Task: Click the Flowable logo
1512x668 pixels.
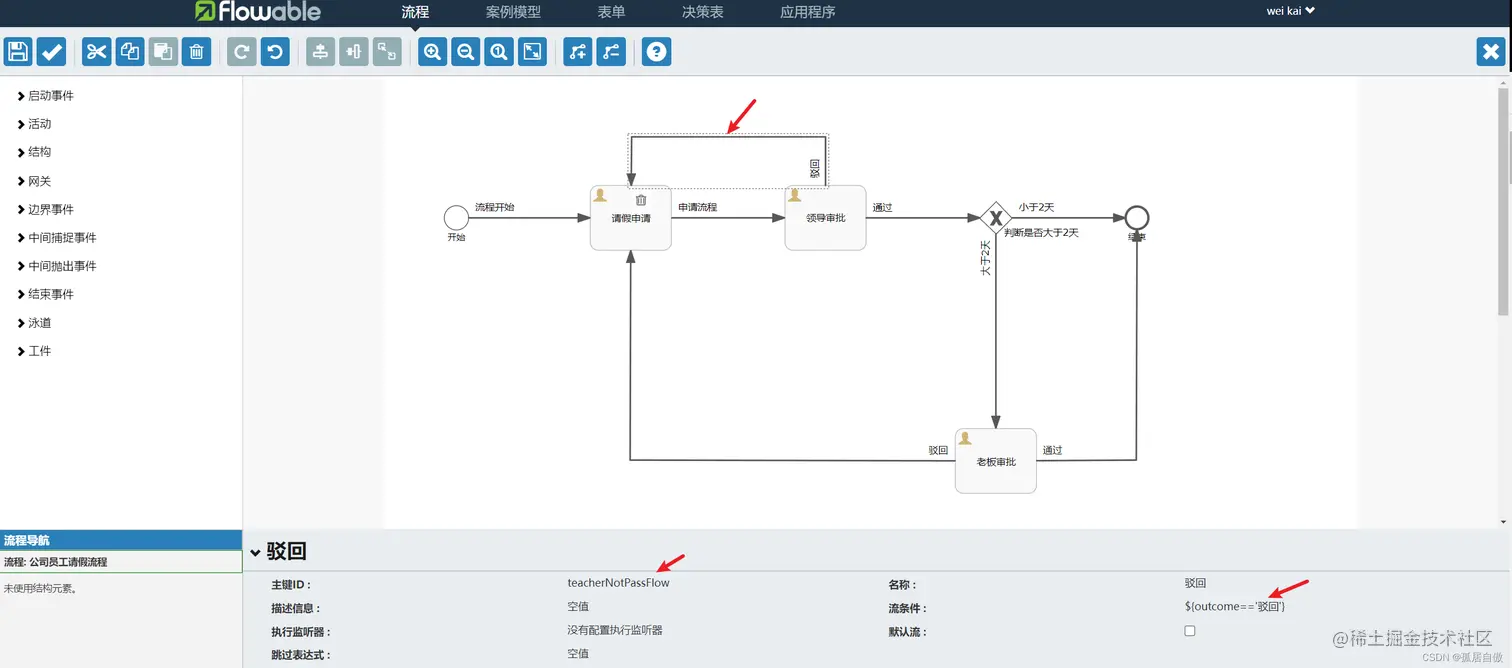Action: coord(258,12)
